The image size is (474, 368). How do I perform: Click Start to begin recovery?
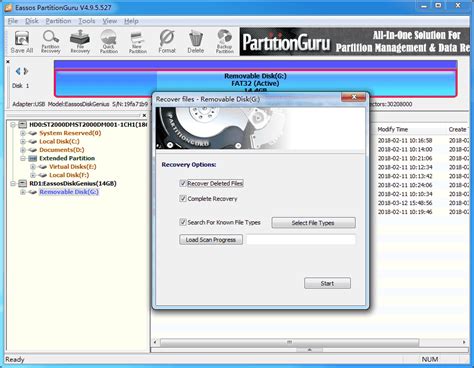click(327, 283)
